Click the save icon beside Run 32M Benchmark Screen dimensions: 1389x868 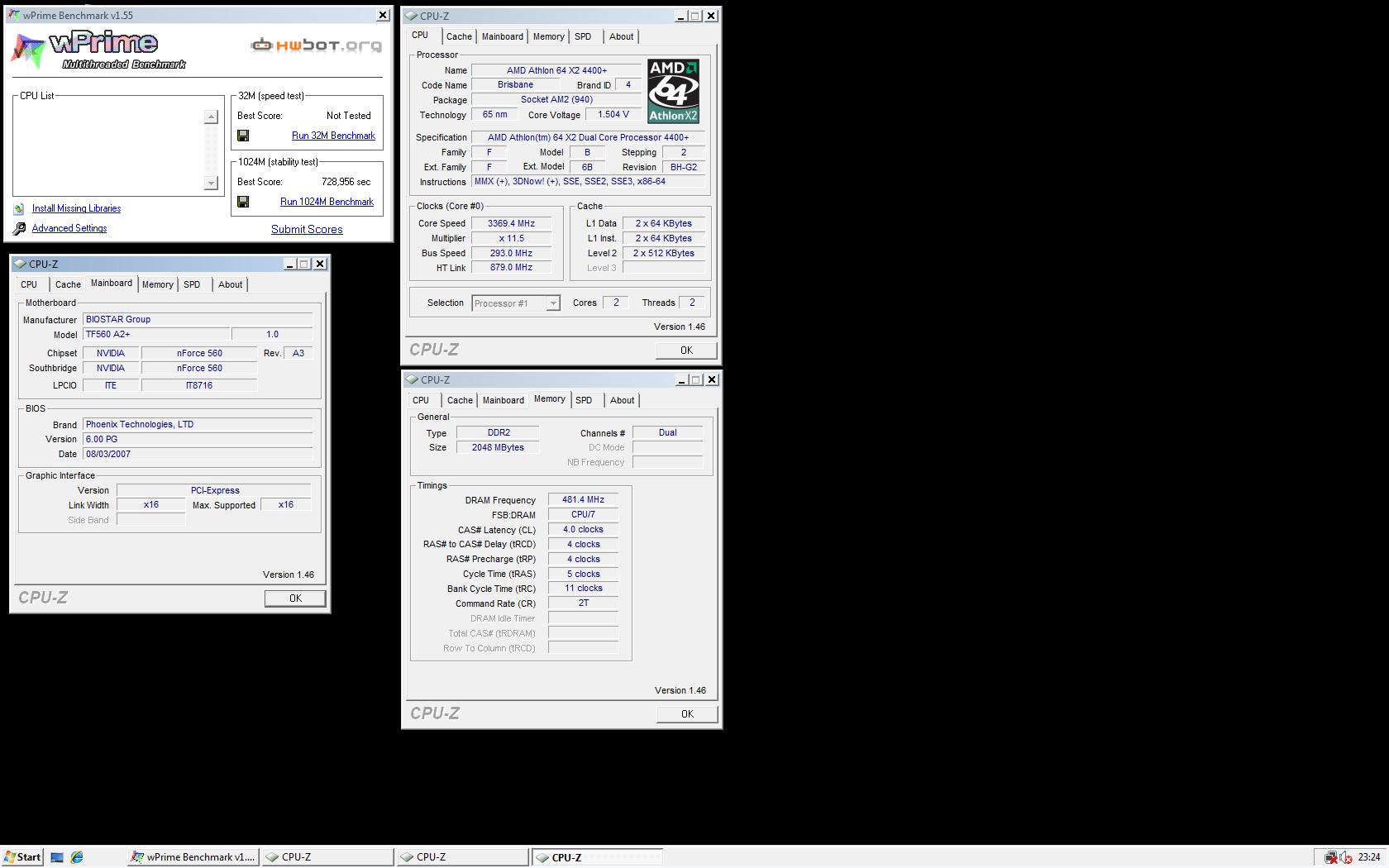[x=243, y=136]
